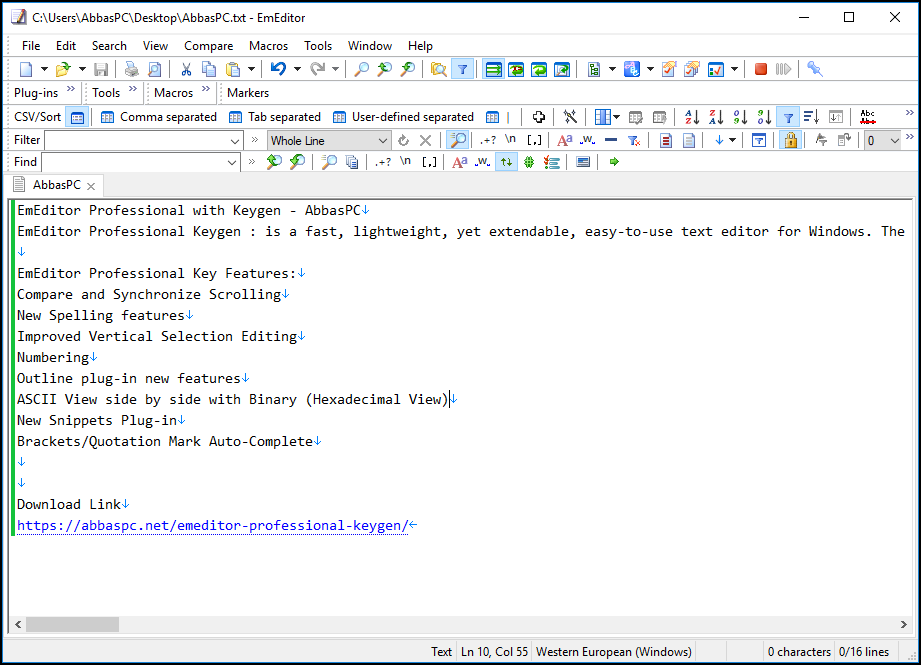Toggle regular expressions in Filter bar

tap(488, 140)
